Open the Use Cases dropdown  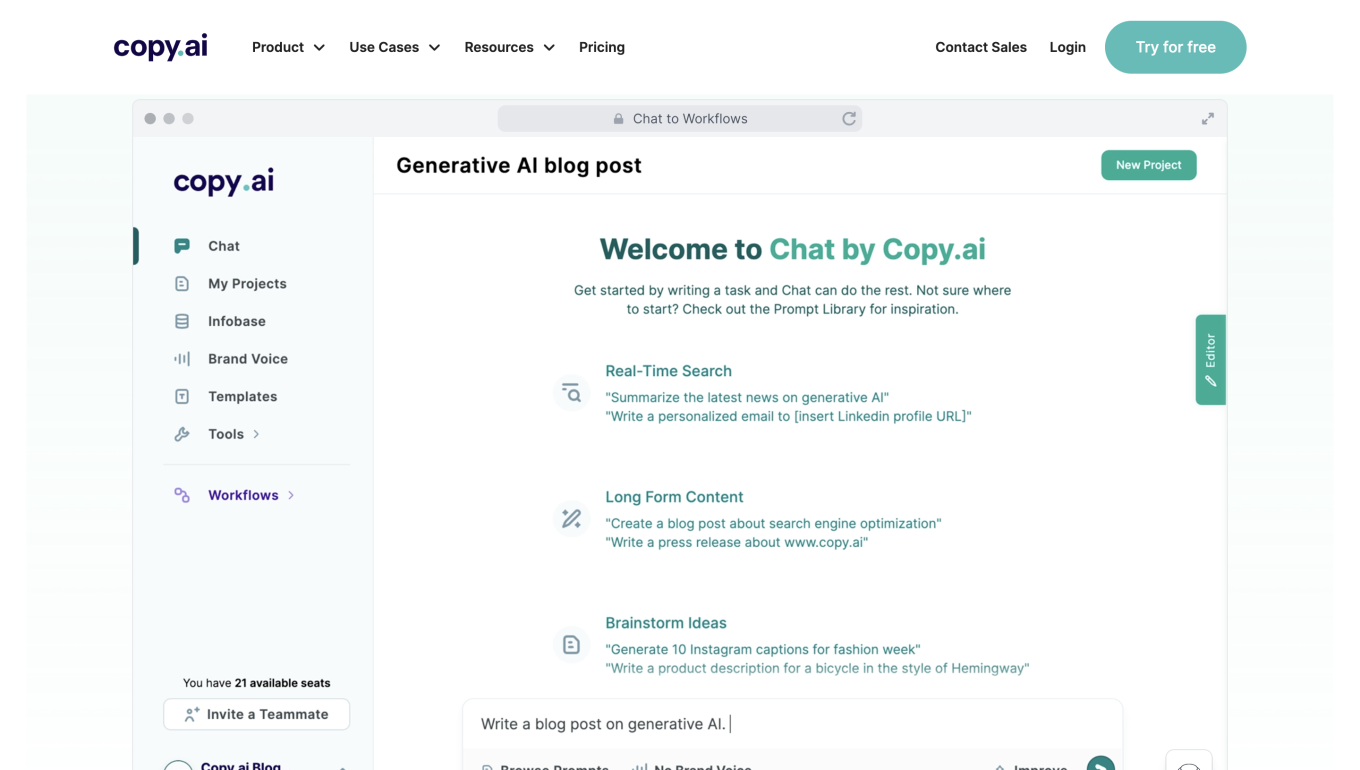pyautogui.click(x=394, y=47)
